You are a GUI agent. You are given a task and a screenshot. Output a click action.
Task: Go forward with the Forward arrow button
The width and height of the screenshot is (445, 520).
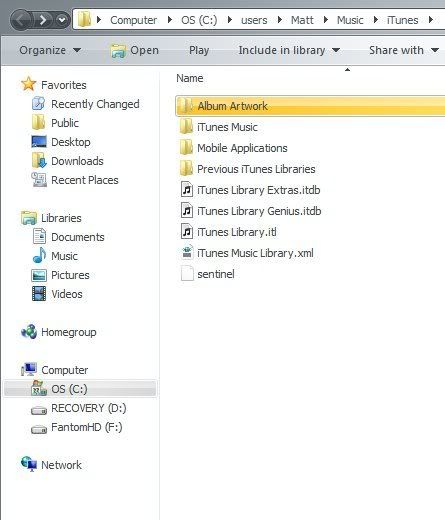43,20
